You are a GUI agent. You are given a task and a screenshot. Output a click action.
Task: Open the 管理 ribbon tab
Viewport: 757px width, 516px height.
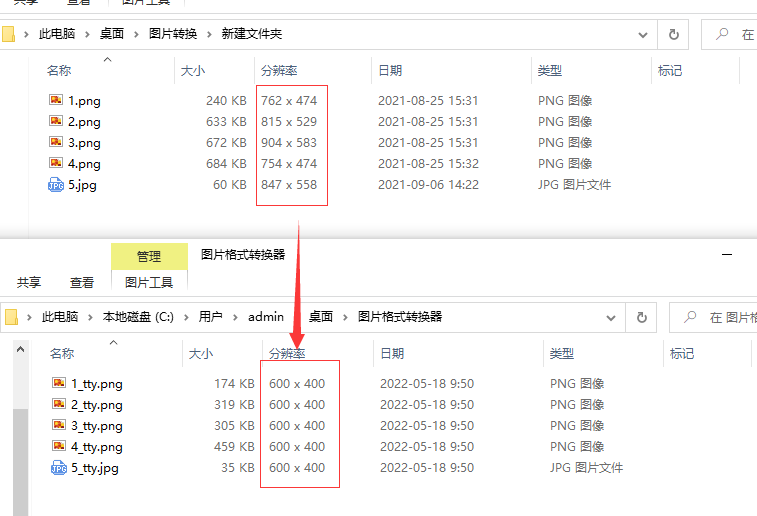(149, 256)
